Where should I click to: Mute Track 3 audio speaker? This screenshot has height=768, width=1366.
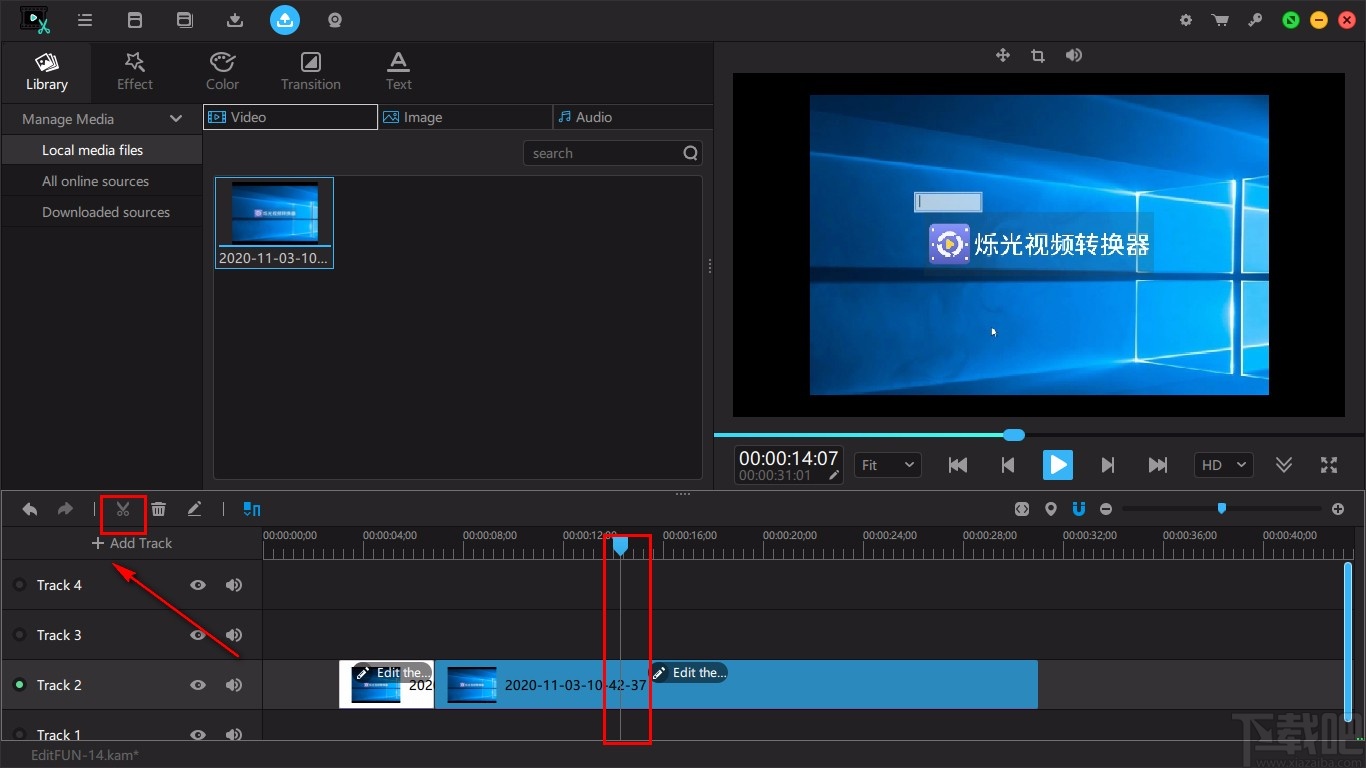[234, 635]
